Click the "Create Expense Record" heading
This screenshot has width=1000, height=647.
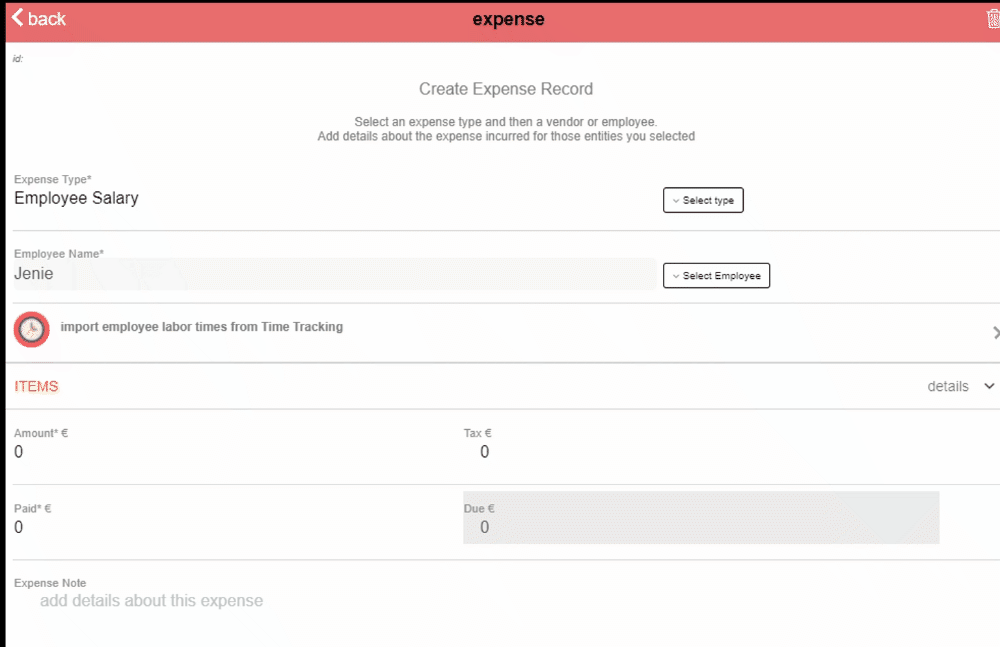pyautogui.click(x=506, y=89)
